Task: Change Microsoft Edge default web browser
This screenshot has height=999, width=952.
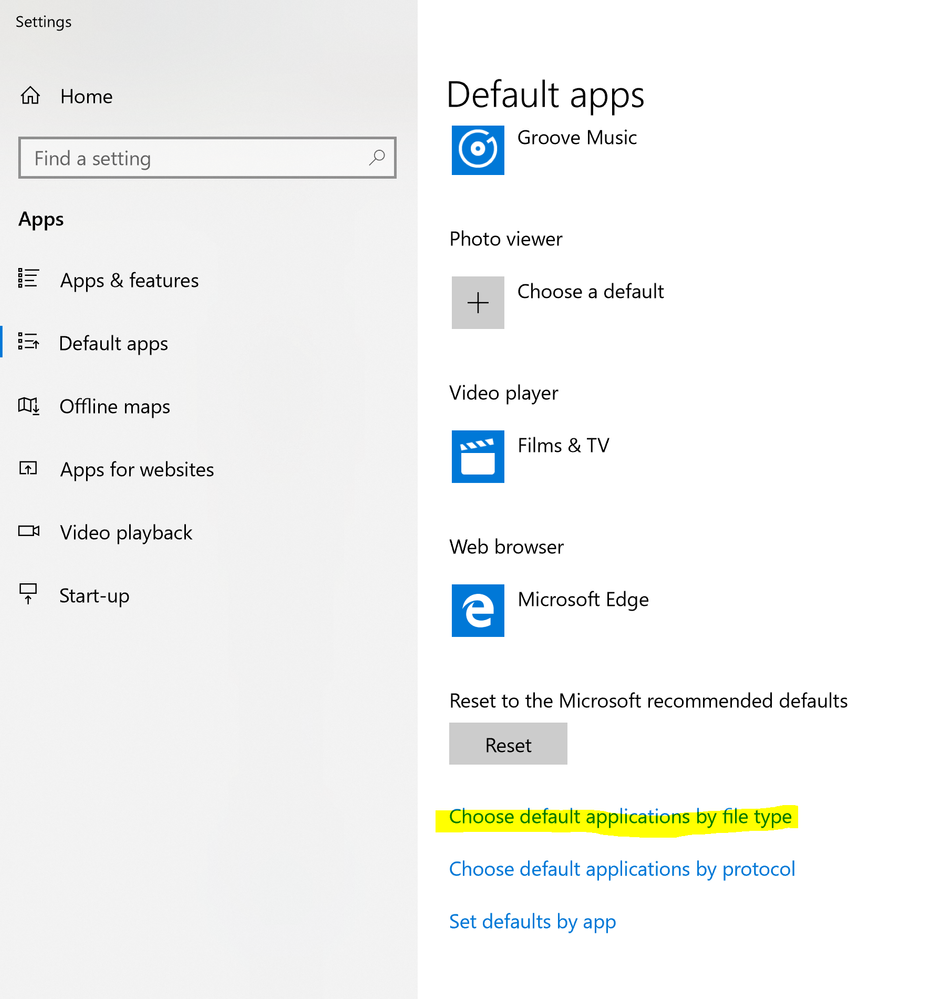Action: (x=583, y=600)
